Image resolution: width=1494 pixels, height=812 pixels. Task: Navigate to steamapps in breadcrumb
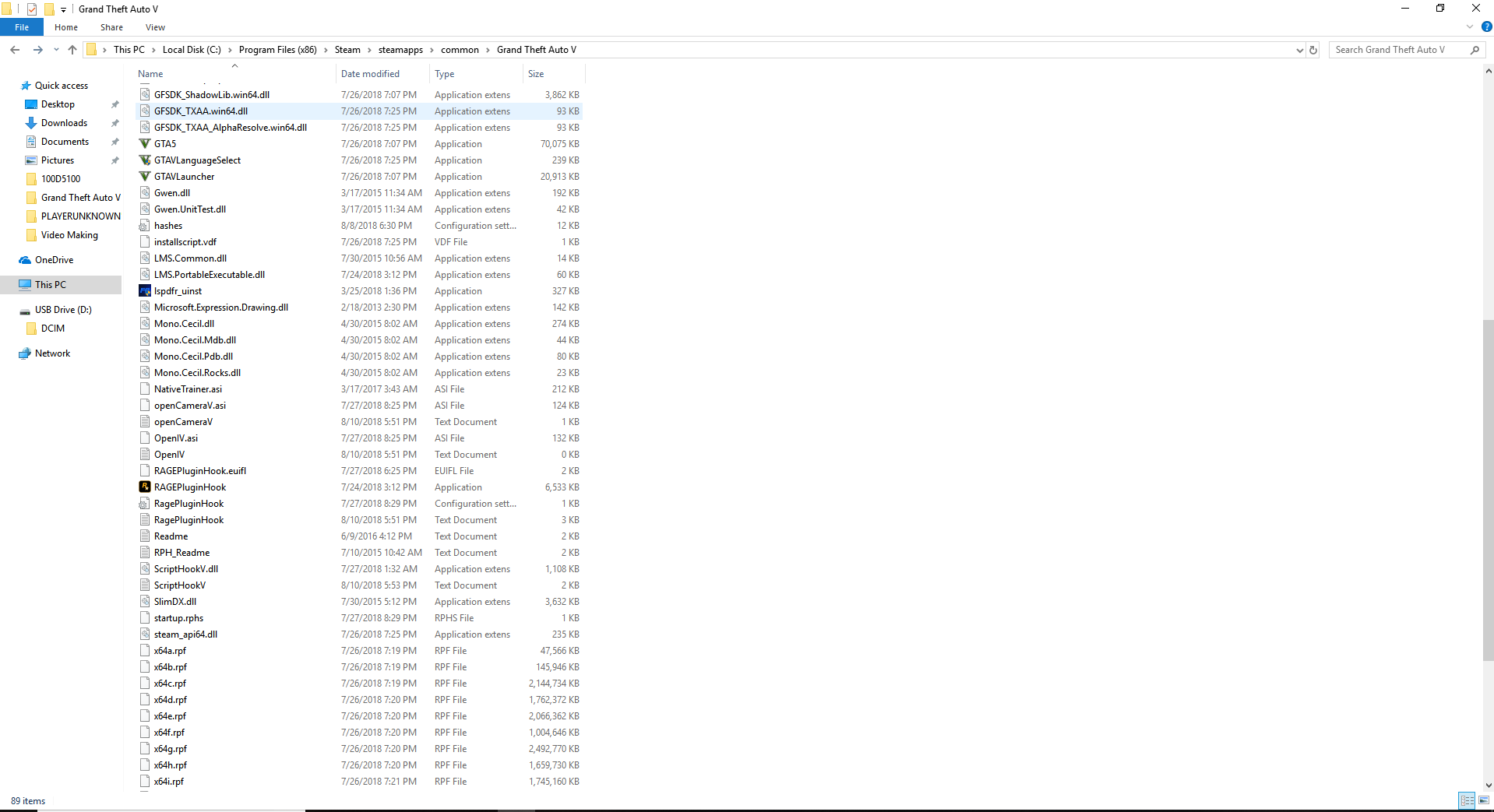pyautogui.click(x=400, y=50)
